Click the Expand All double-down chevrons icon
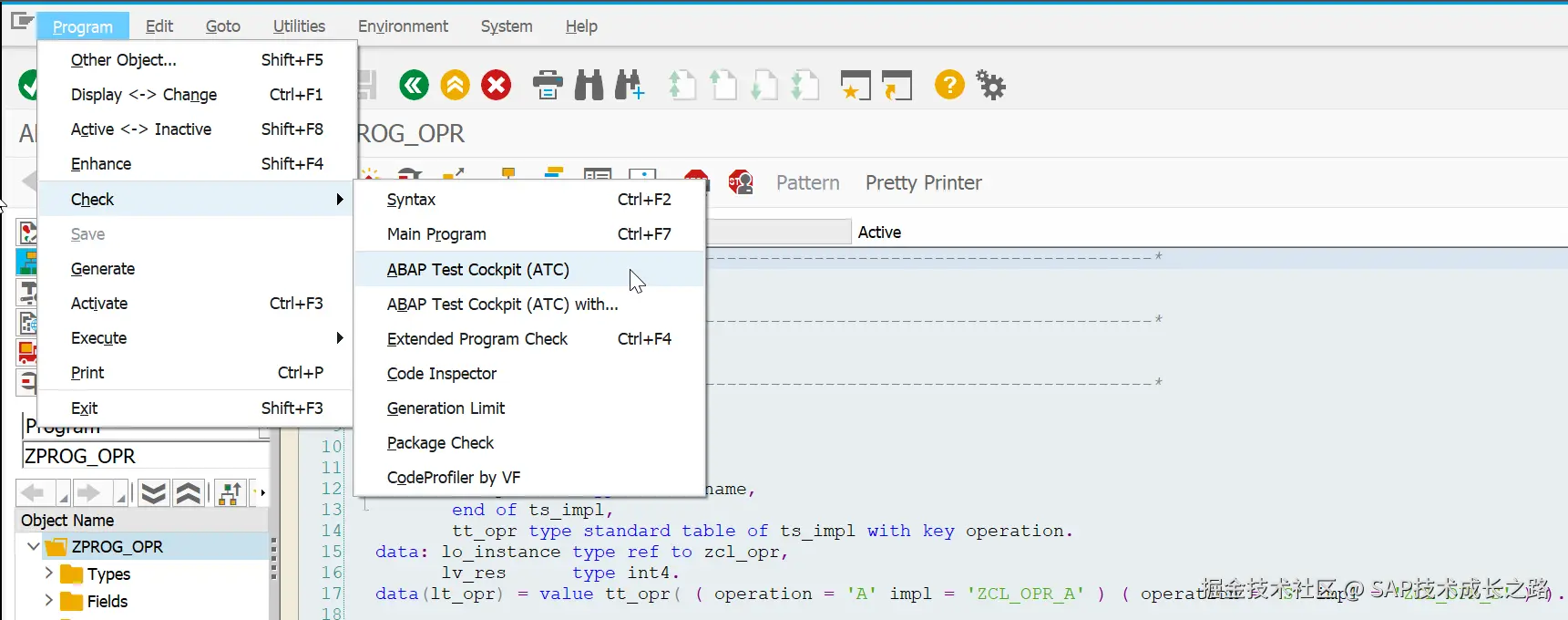This screenshot has width=1568, height=620. [153, 493]
